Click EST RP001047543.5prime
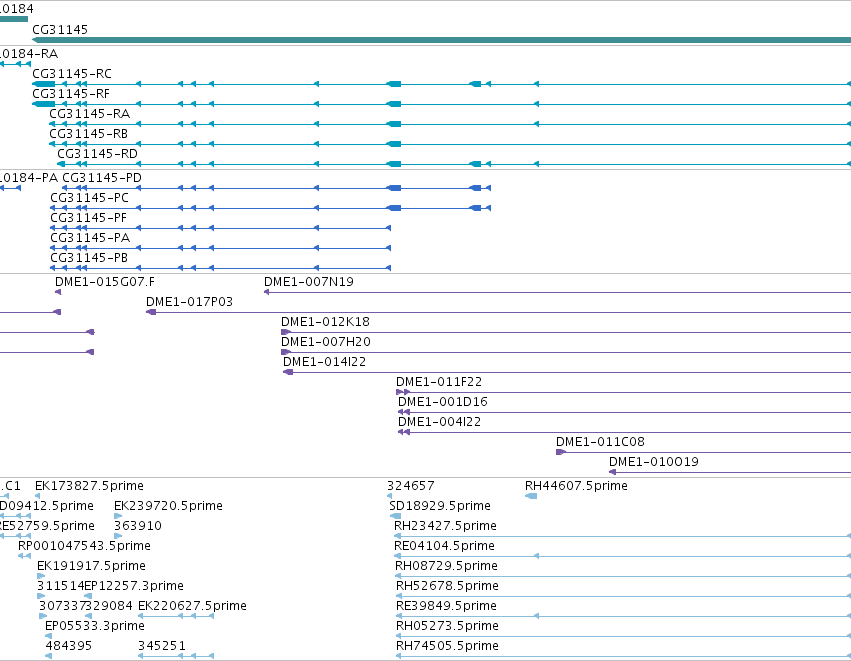851x661 pixels. coord(84,546)
